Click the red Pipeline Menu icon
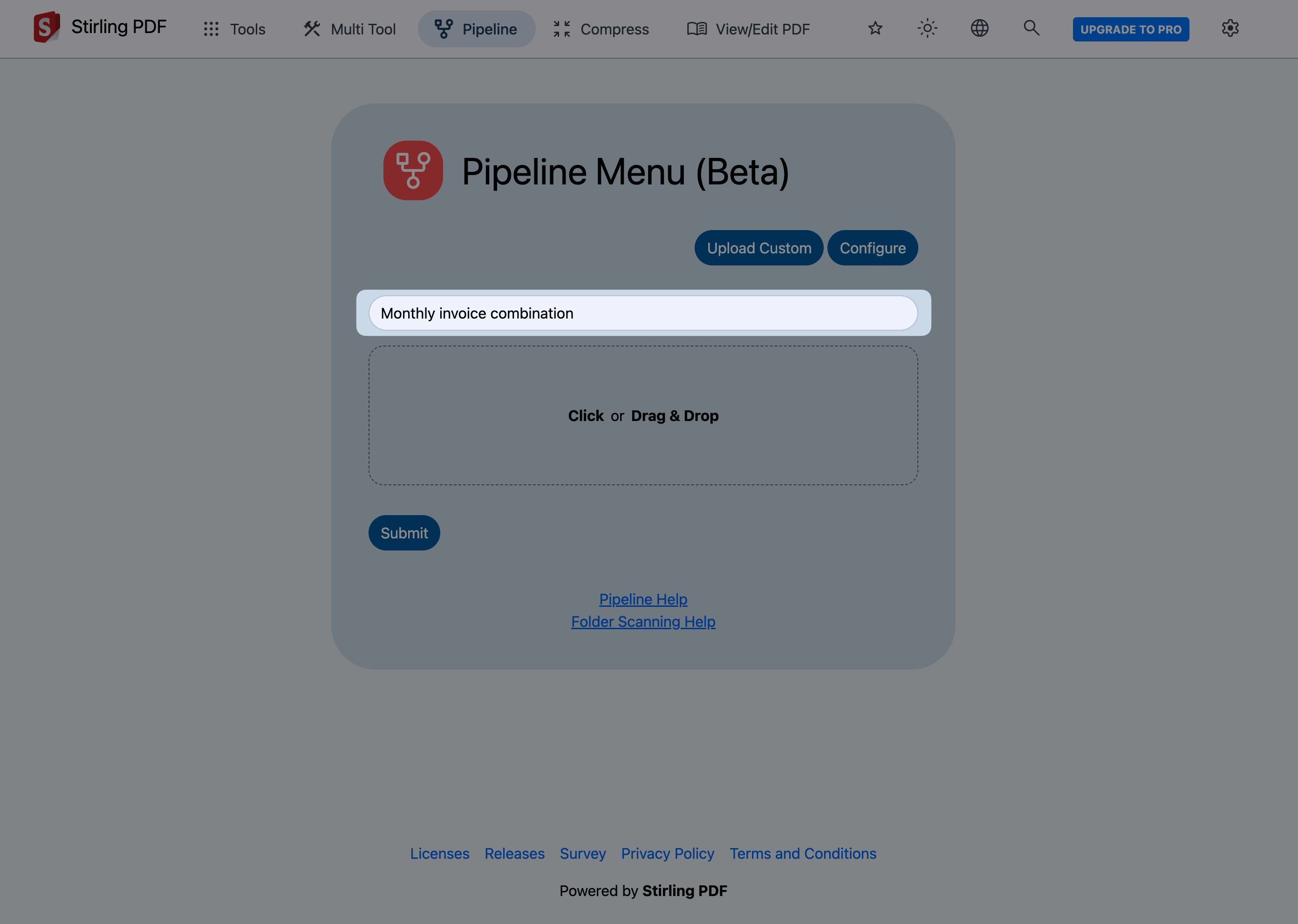Image resolution: width=1298 pixels, height=924 pixels. [x=413, y=170]
